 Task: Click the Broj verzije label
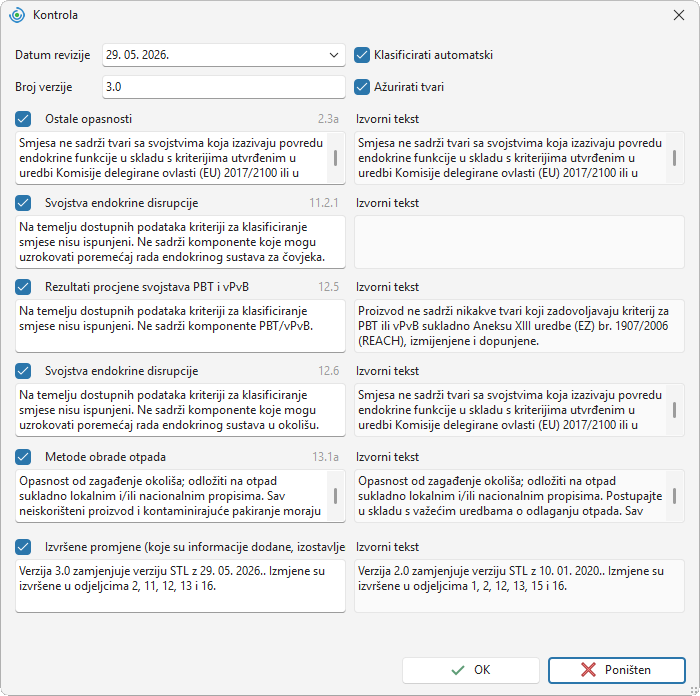pyautogui.click(x=44, y=87)
